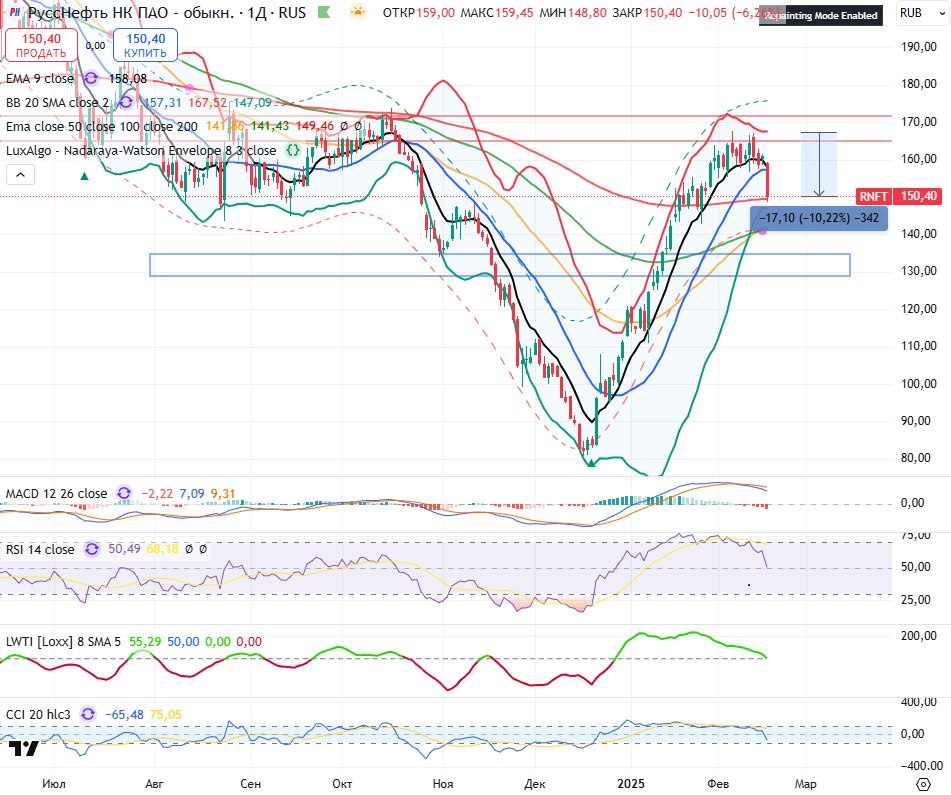
Task: Click the Bollinger basis value 157,31
Action: click(x=163, y=103)
